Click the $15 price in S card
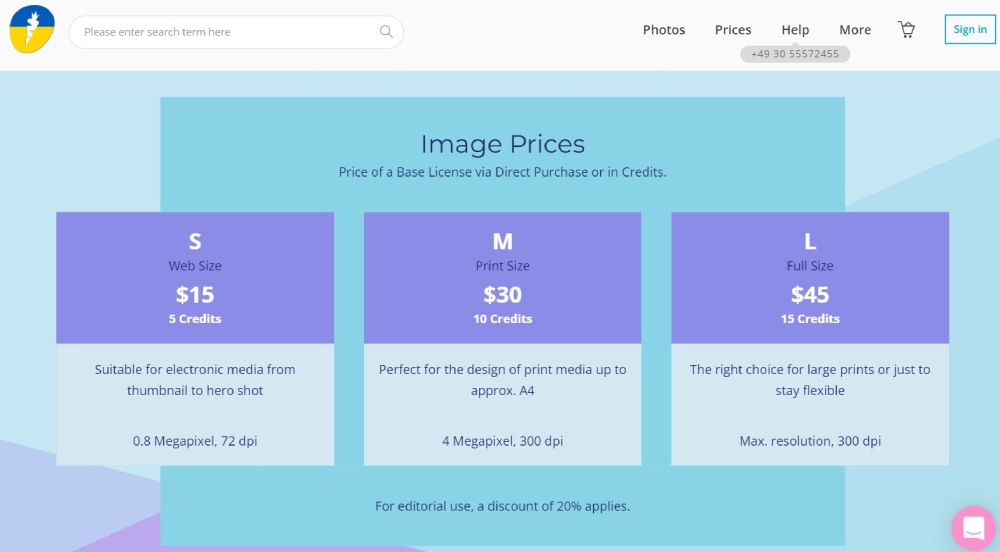Viewport: 1000px width, 552px height. click(195, 295)
